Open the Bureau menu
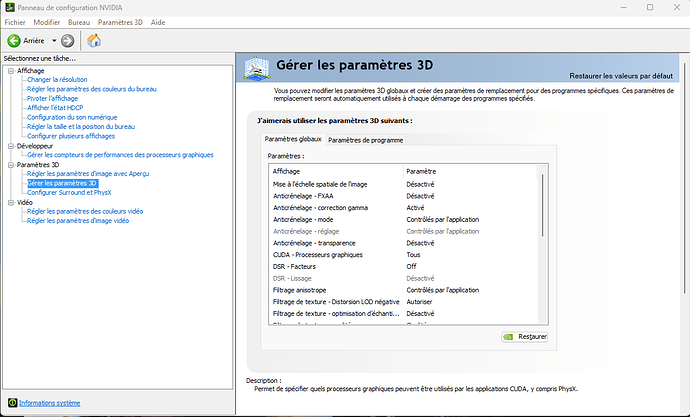Image resolution: width=690 pixels, height=417 pixels. 79,22
